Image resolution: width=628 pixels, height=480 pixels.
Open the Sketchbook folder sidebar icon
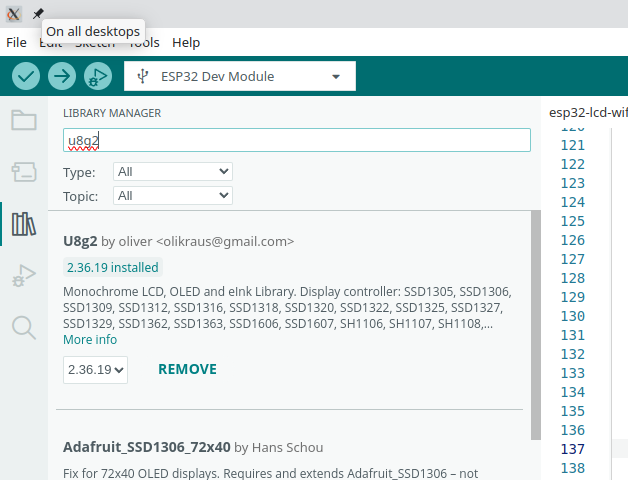click(24, 120)
